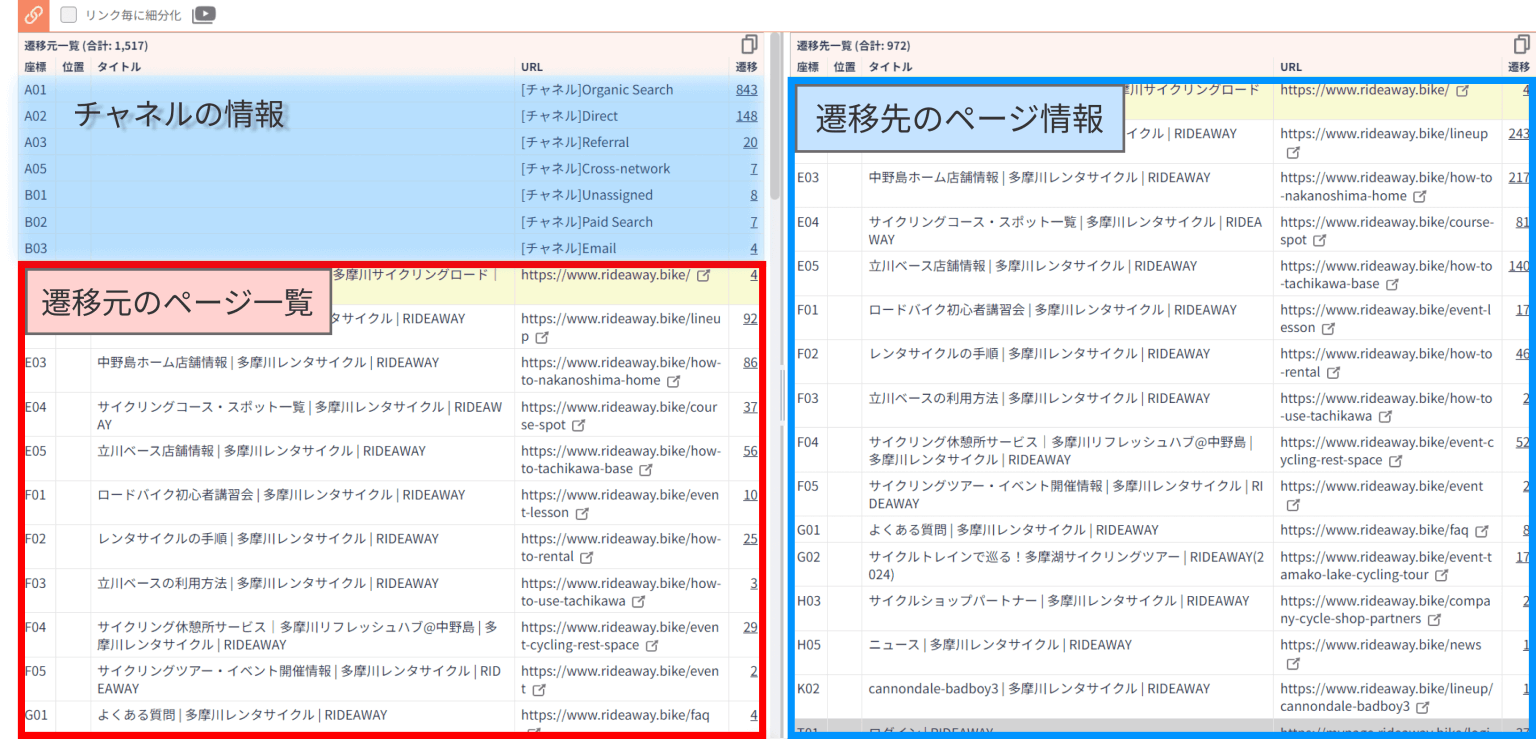Copy the 遷移先一覧 list with the copy icon
Screen dimensions: 1536x739
click(x=1522, y=44)
